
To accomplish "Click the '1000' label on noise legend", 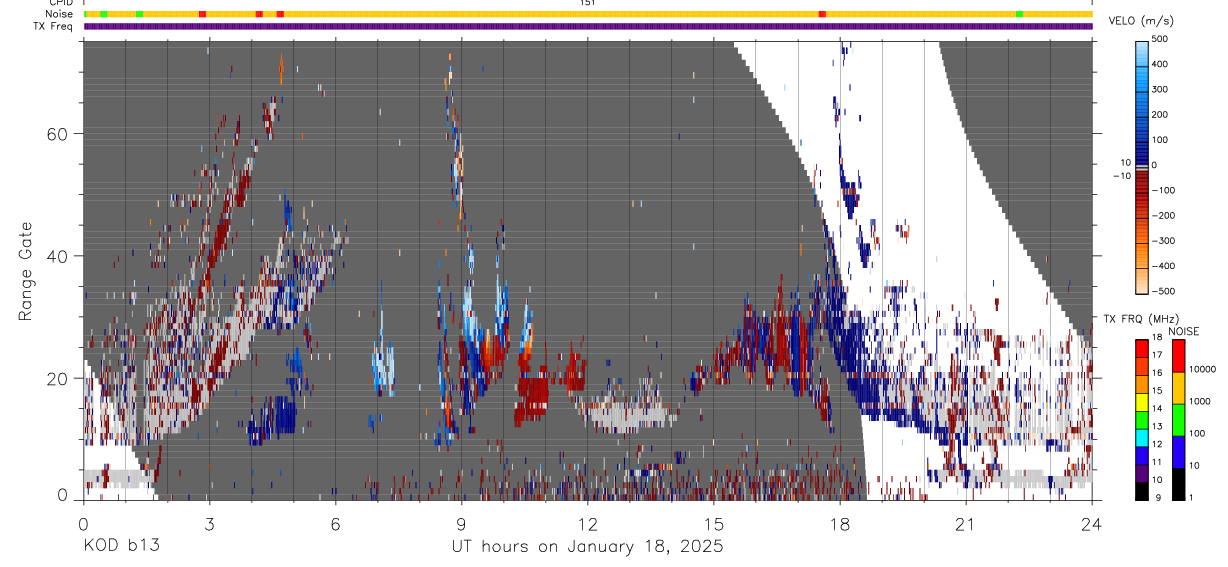I will point(1198,401).
